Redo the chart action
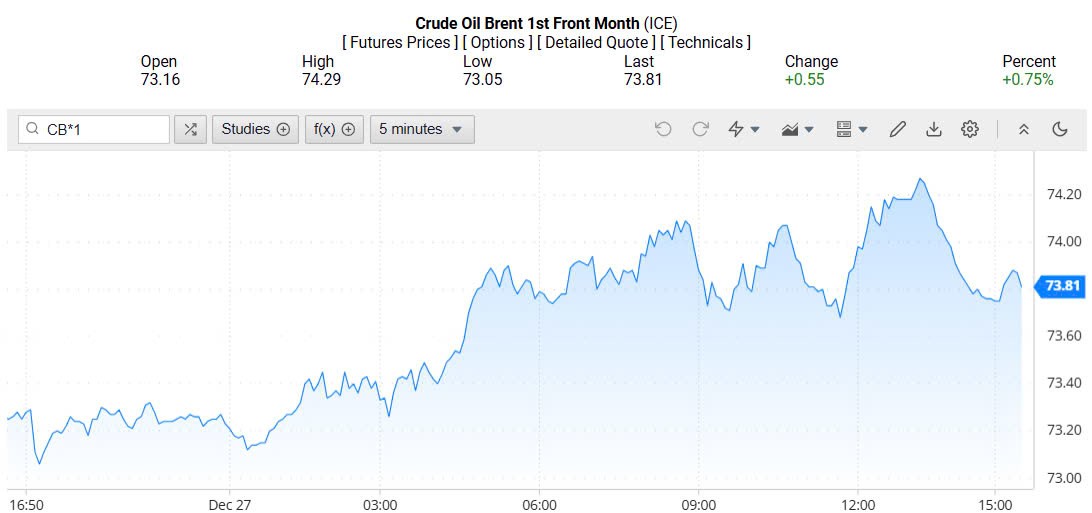This screenshot has height=513, width=1092. pyautogui.click(x=700, y=129)
